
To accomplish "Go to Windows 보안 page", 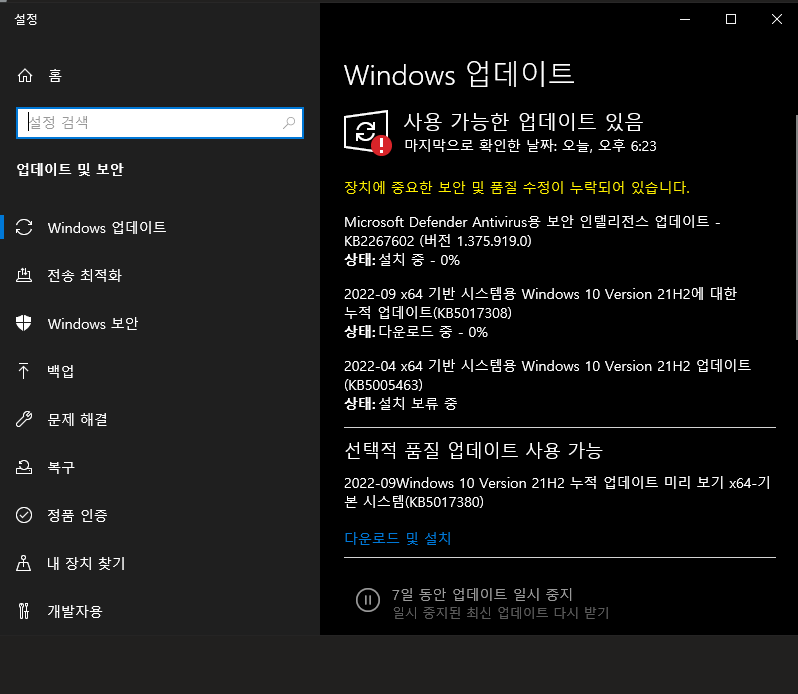I will coord(160,324).
